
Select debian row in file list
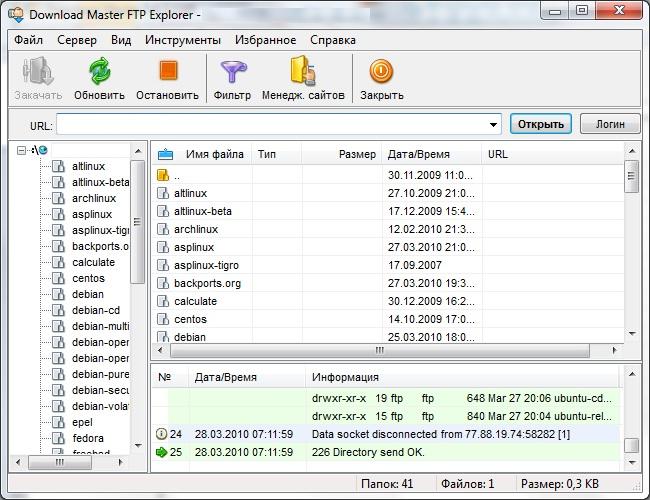[388, 336]
